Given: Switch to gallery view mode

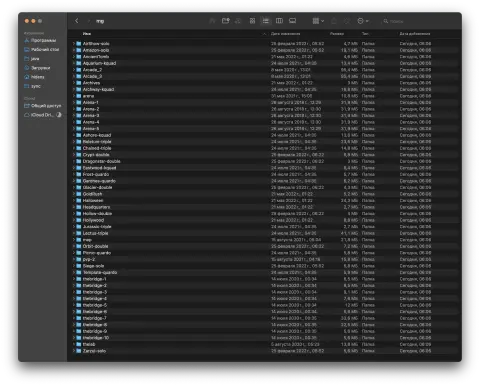Looking at the screenshot, I should (292, 21).
